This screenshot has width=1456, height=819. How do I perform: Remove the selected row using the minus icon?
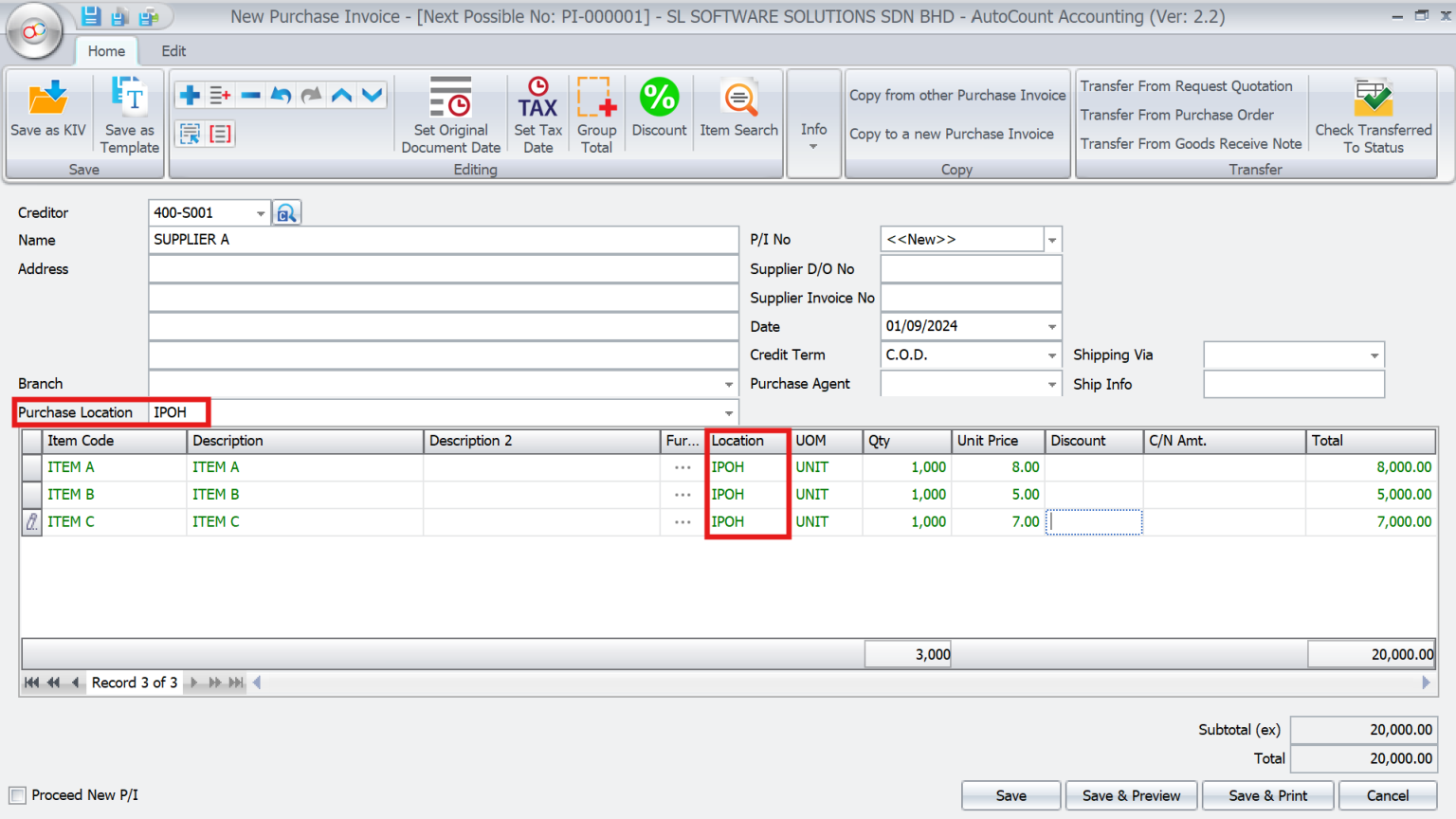[x=249, y=95]
